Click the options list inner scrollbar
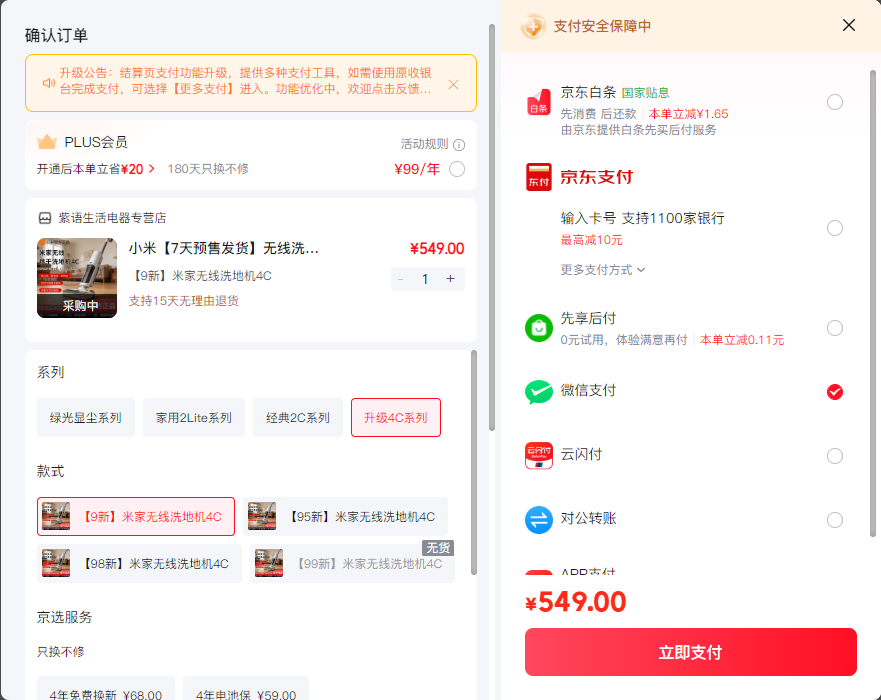The image size is (881, 700). click(474, 462)
